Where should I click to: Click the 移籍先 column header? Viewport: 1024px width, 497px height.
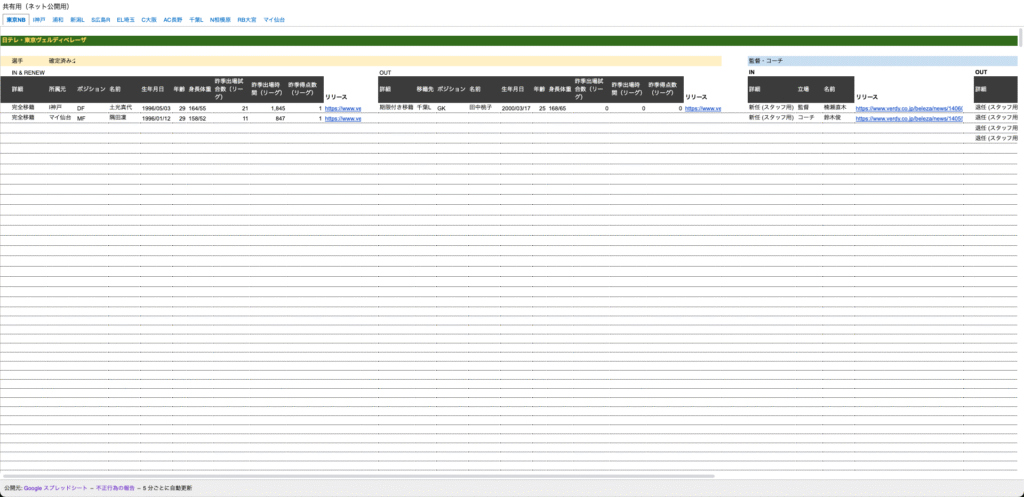tap(425, 89)
